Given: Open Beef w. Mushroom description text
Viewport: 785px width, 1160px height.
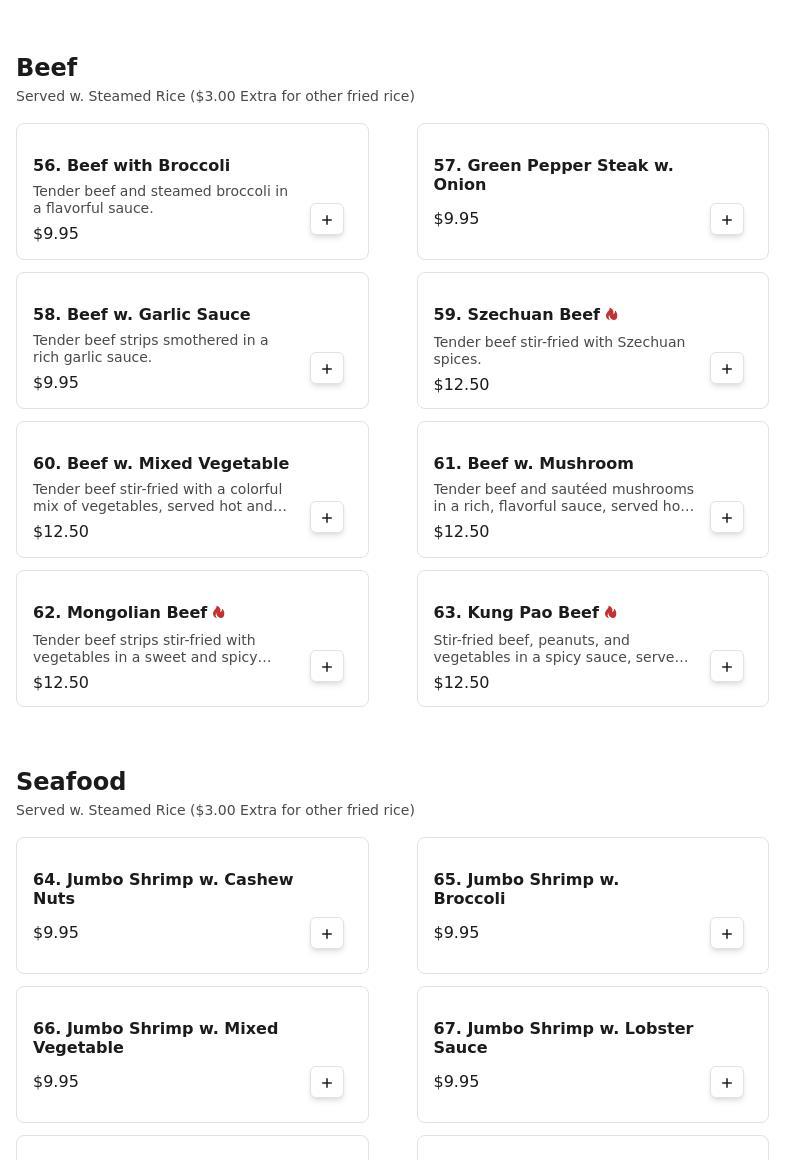Looking at the screenshot, I should point(563,497).
